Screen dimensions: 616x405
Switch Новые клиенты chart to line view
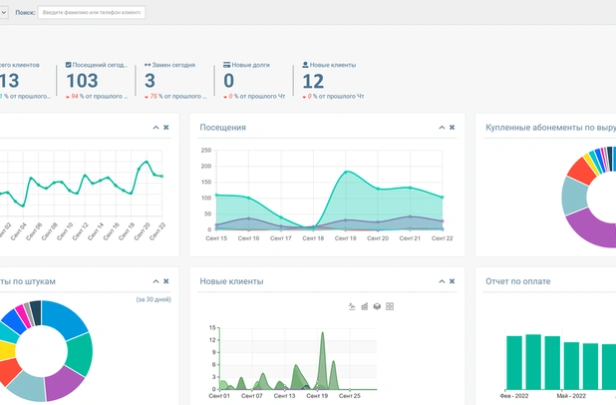[351, 306]
